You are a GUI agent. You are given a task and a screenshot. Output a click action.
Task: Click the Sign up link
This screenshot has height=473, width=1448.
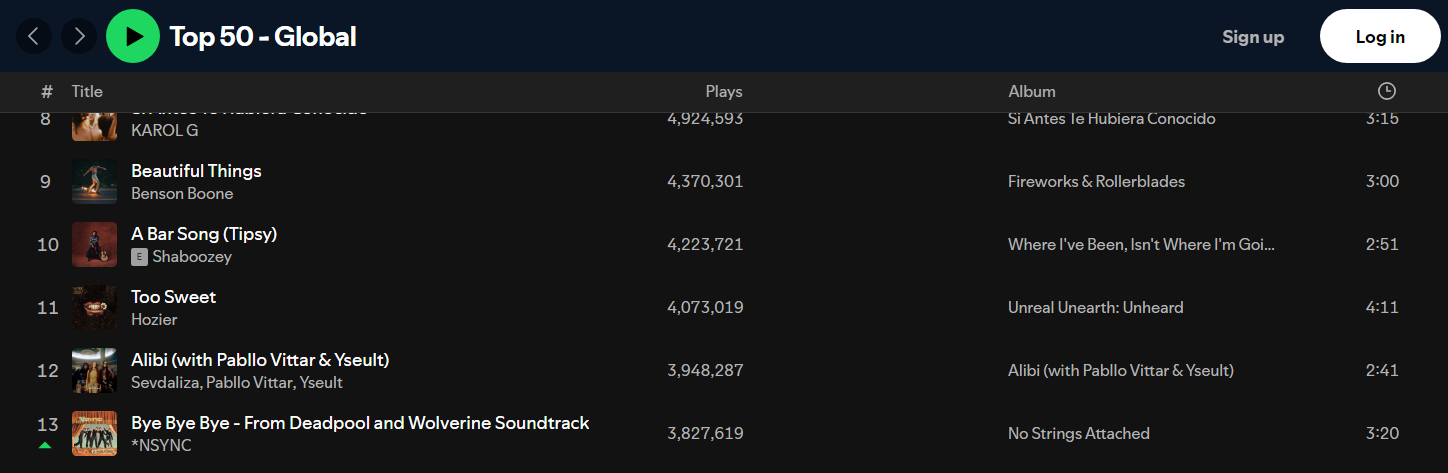click(x=1253, y=37)
